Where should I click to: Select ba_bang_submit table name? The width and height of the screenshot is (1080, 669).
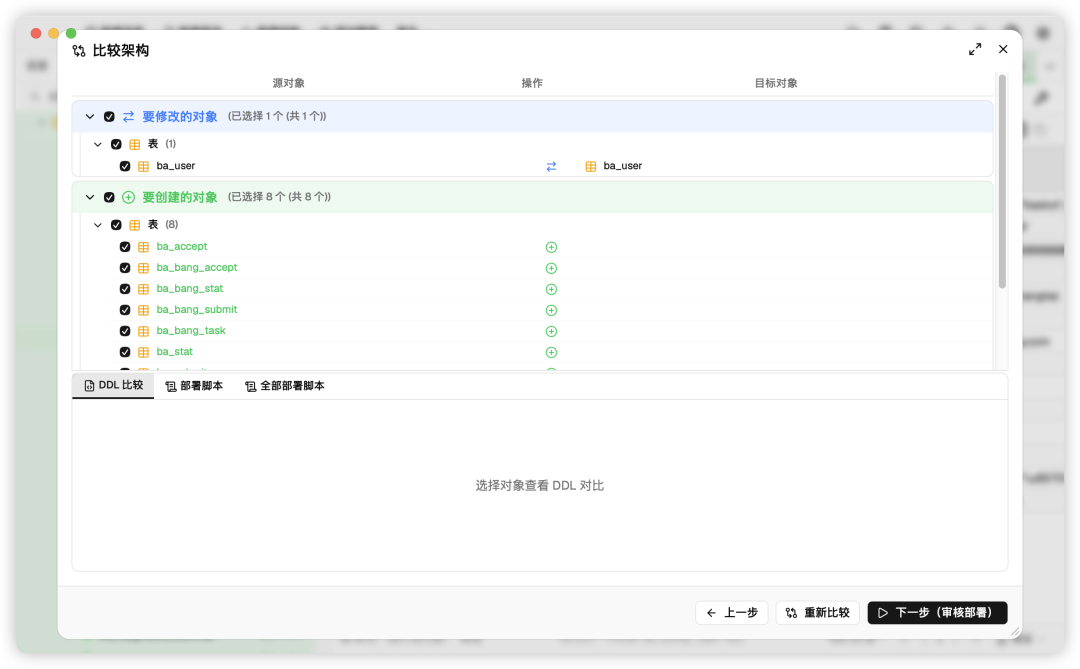(x=197, y=309)
